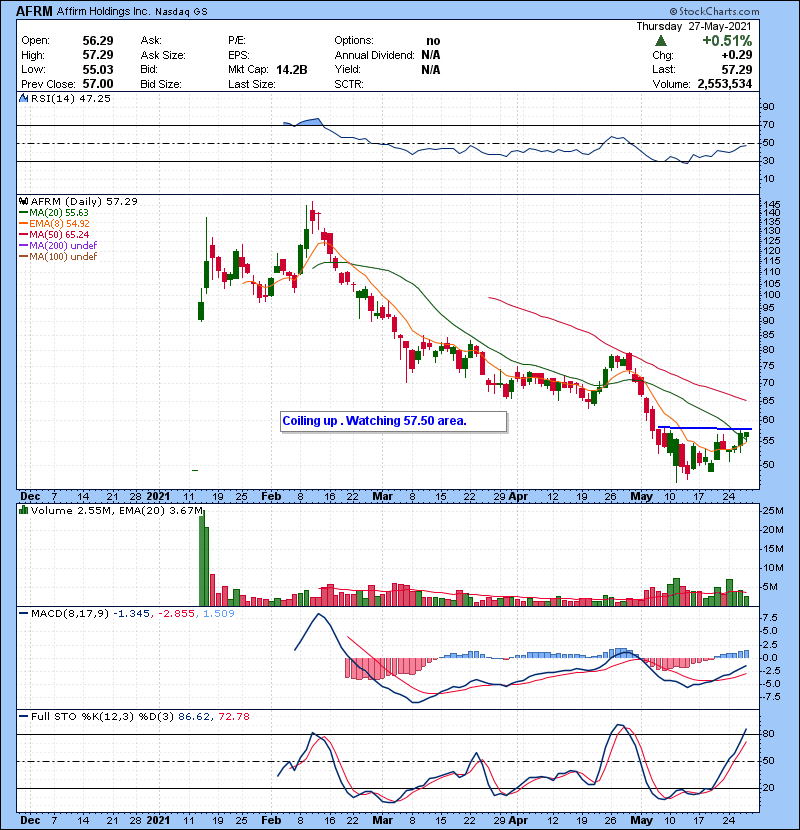Image resolution: width=800 pixels, height=830 pixels.
Task: Click the Mkt Cap value 14.2B
Action: click(x=292, y=69)
